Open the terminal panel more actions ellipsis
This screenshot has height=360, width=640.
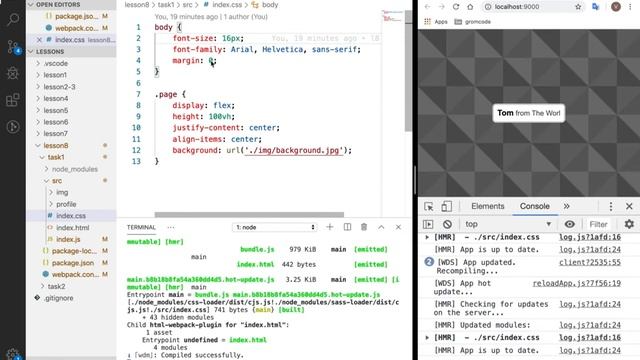[171, 227]
